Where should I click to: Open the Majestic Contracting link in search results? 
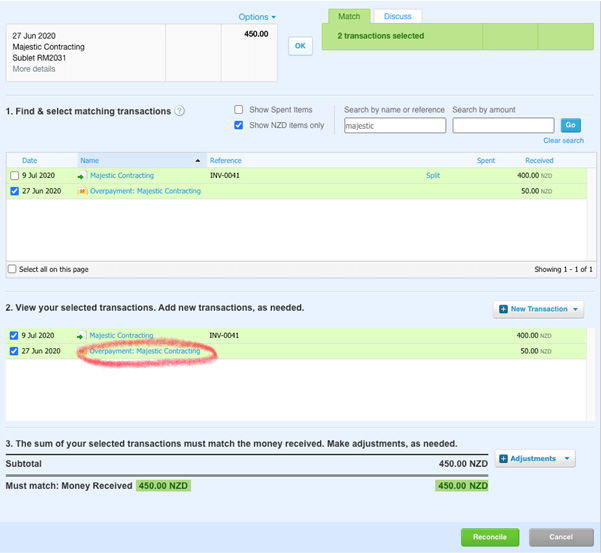click(122, 176)
